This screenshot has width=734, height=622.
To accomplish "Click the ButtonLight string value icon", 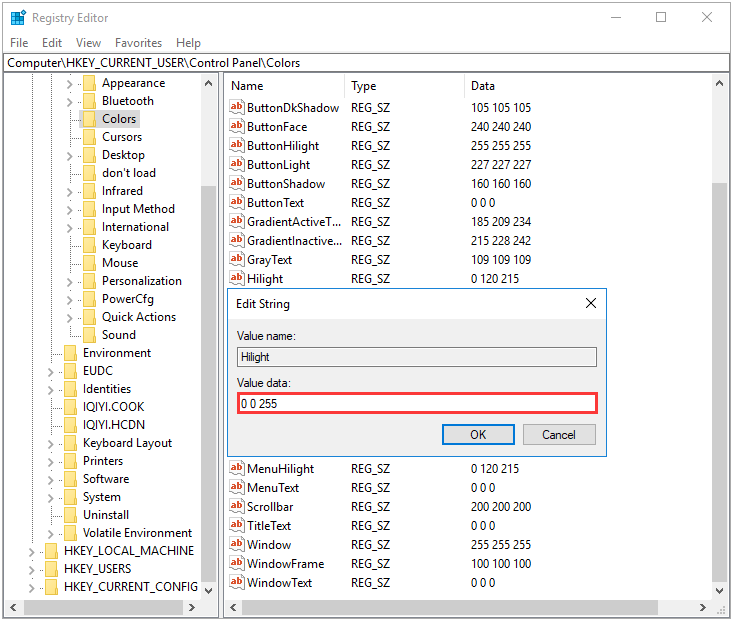I will click(x=237, y=164).
